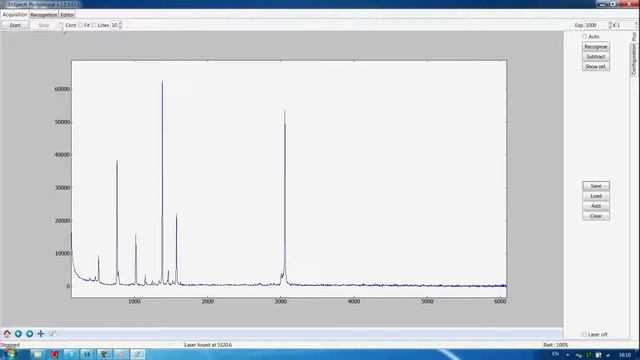This screenshot has height=360, width=640.
Task: Adjust Exp. 1000 exposure spinner
Action: (x=610, y=25)
